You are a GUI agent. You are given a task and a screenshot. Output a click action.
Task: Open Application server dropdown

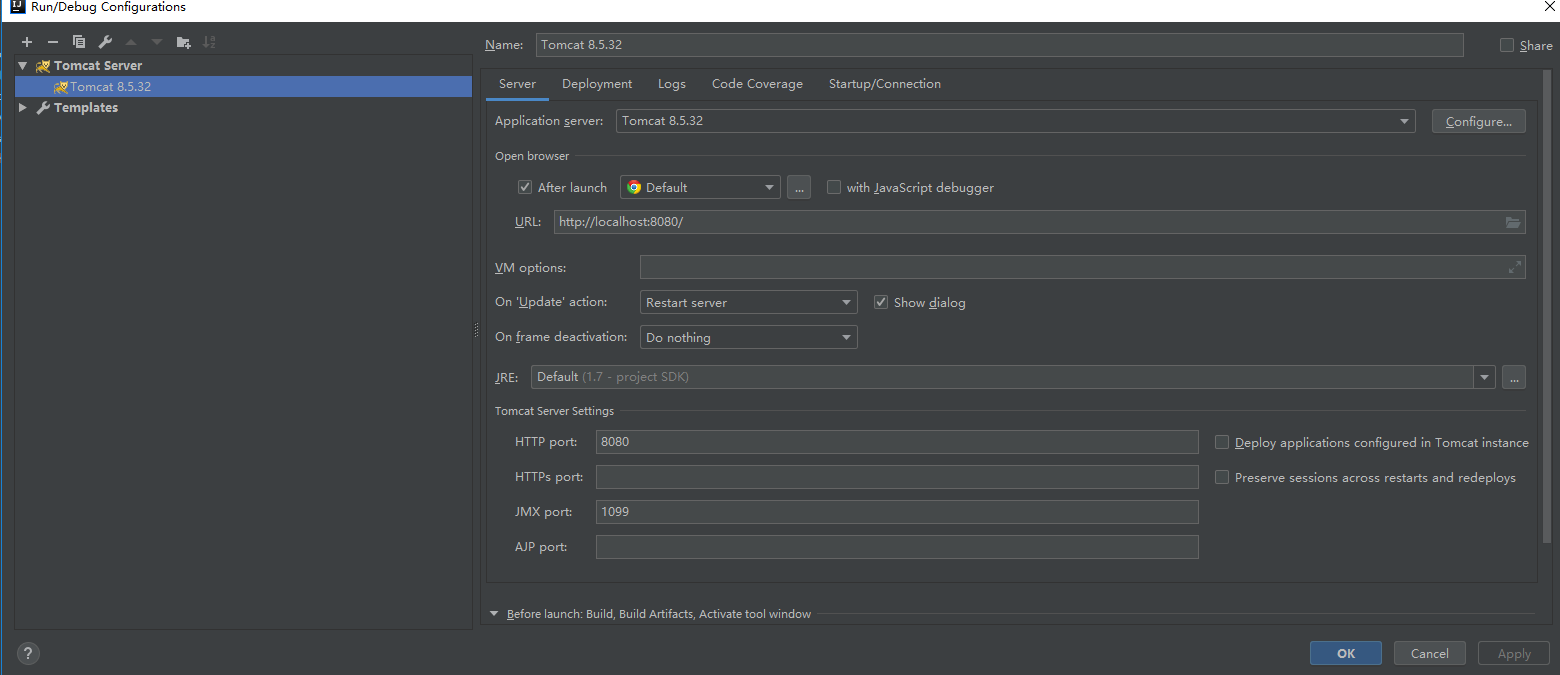click(x=1016, y=121)
